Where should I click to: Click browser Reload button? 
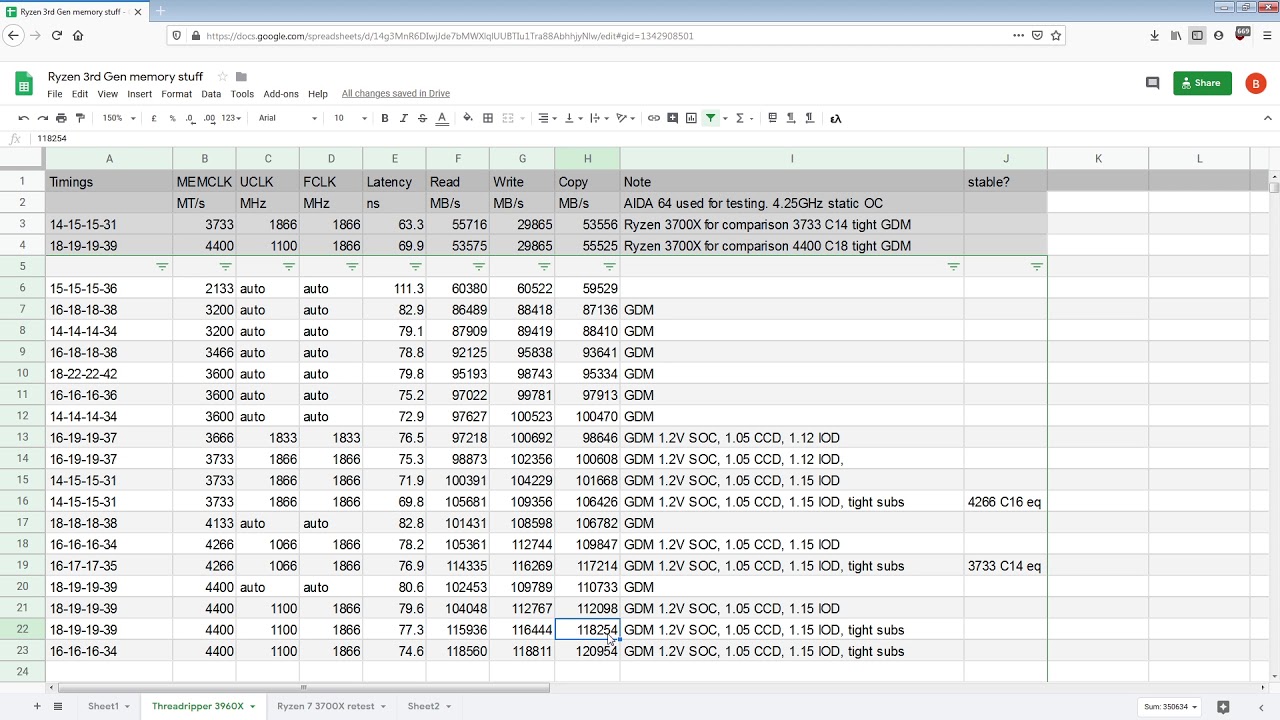(x=57, y=35)
